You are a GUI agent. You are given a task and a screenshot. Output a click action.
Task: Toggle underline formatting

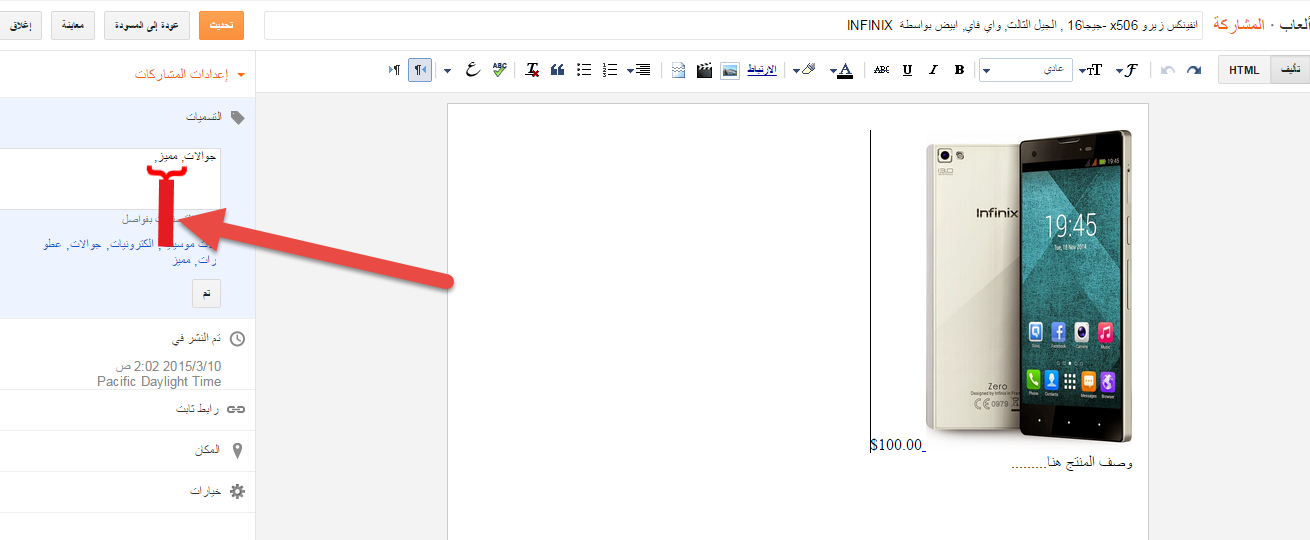click(907, 70)
